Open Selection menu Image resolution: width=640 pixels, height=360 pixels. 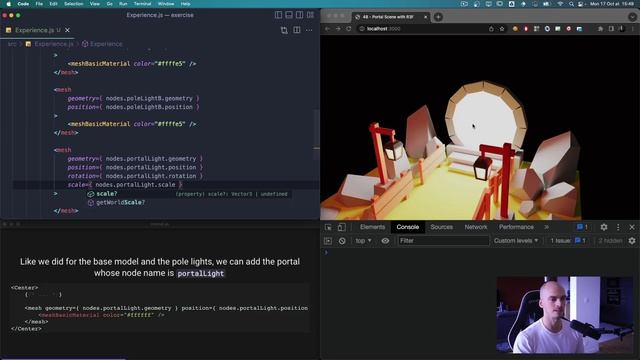(x=73, y=4)
